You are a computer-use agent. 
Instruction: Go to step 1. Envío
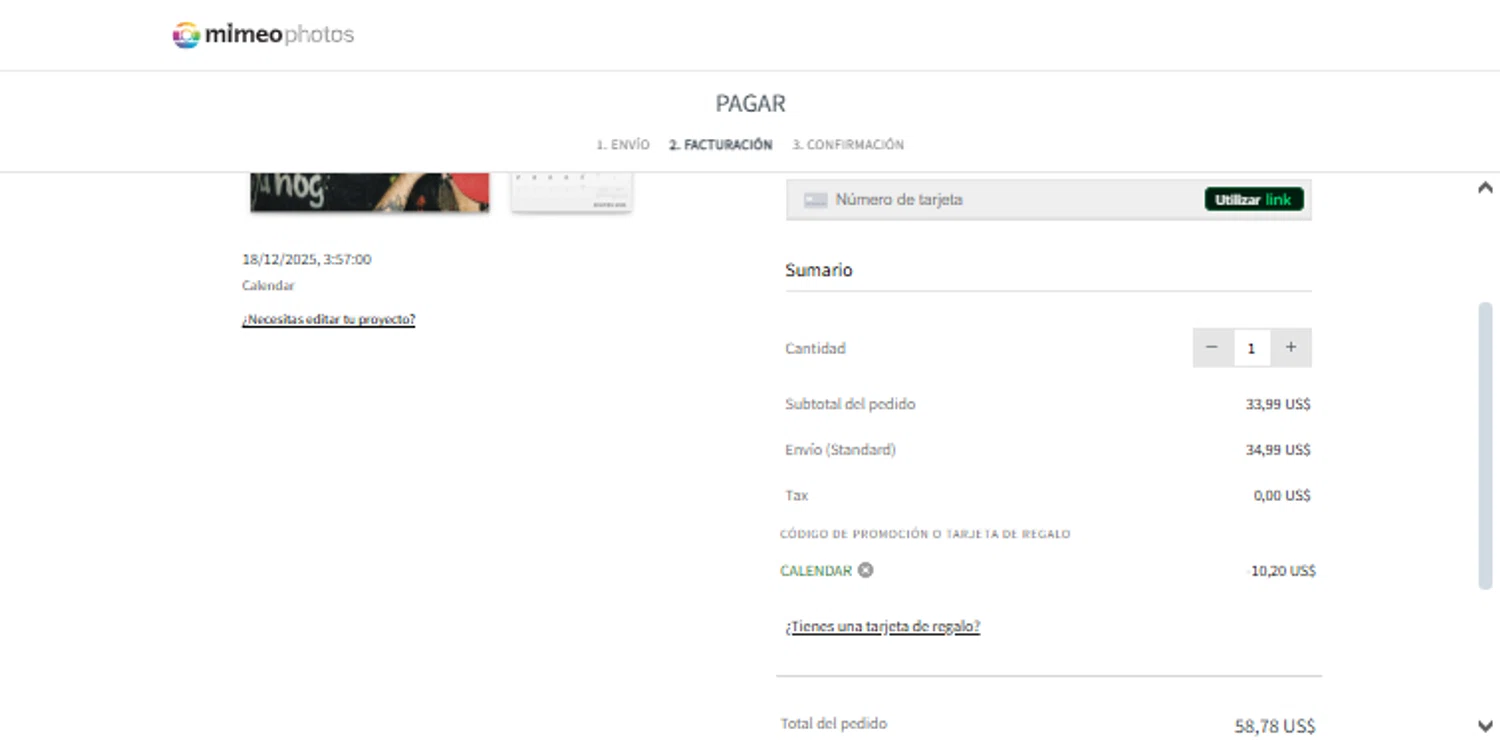623,145
